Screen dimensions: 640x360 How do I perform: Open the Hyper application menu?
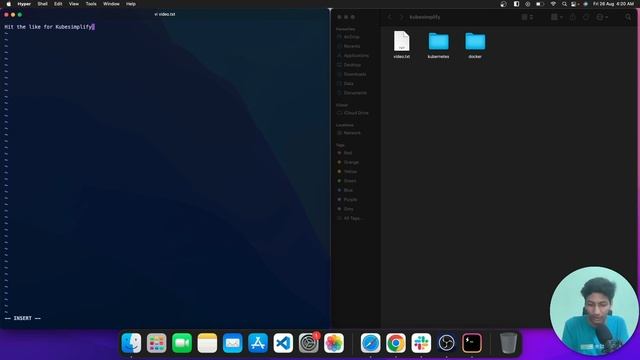click(x=24, y=4)
